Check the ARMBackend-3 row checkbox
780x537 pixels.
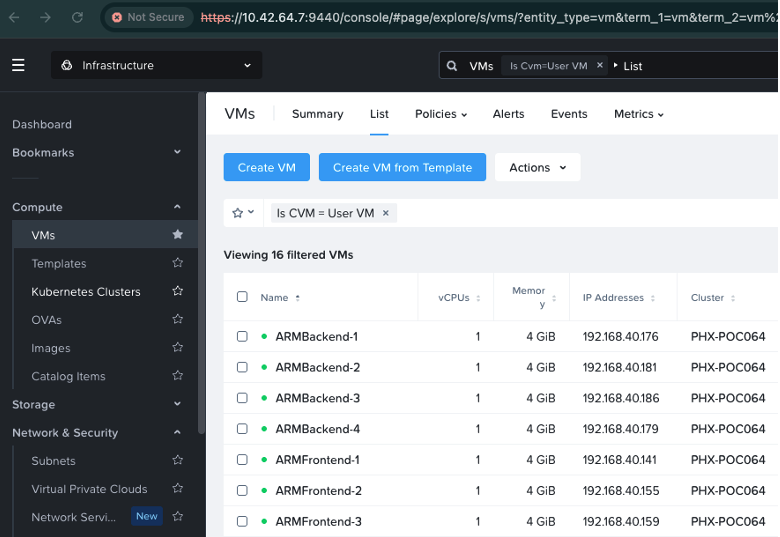coord(242,398)
